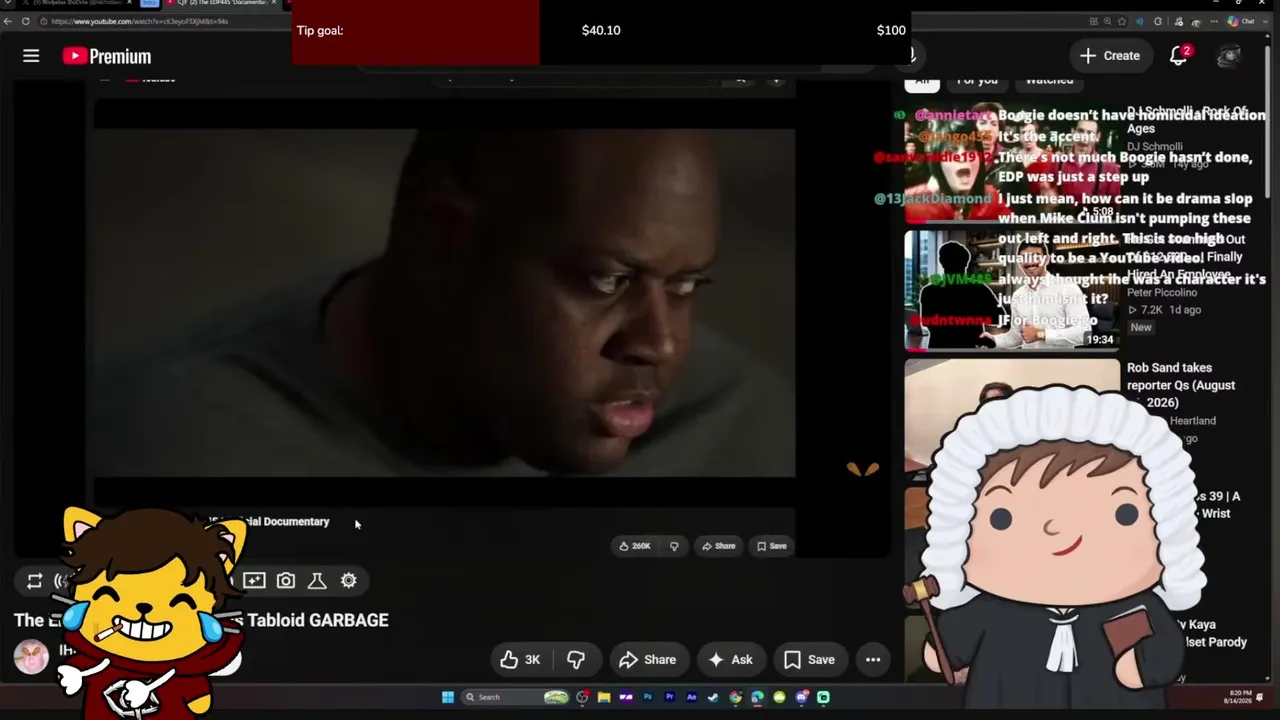The image size is (1280, 720).
Task: Click Share under the embedded video
Action: 719,546
